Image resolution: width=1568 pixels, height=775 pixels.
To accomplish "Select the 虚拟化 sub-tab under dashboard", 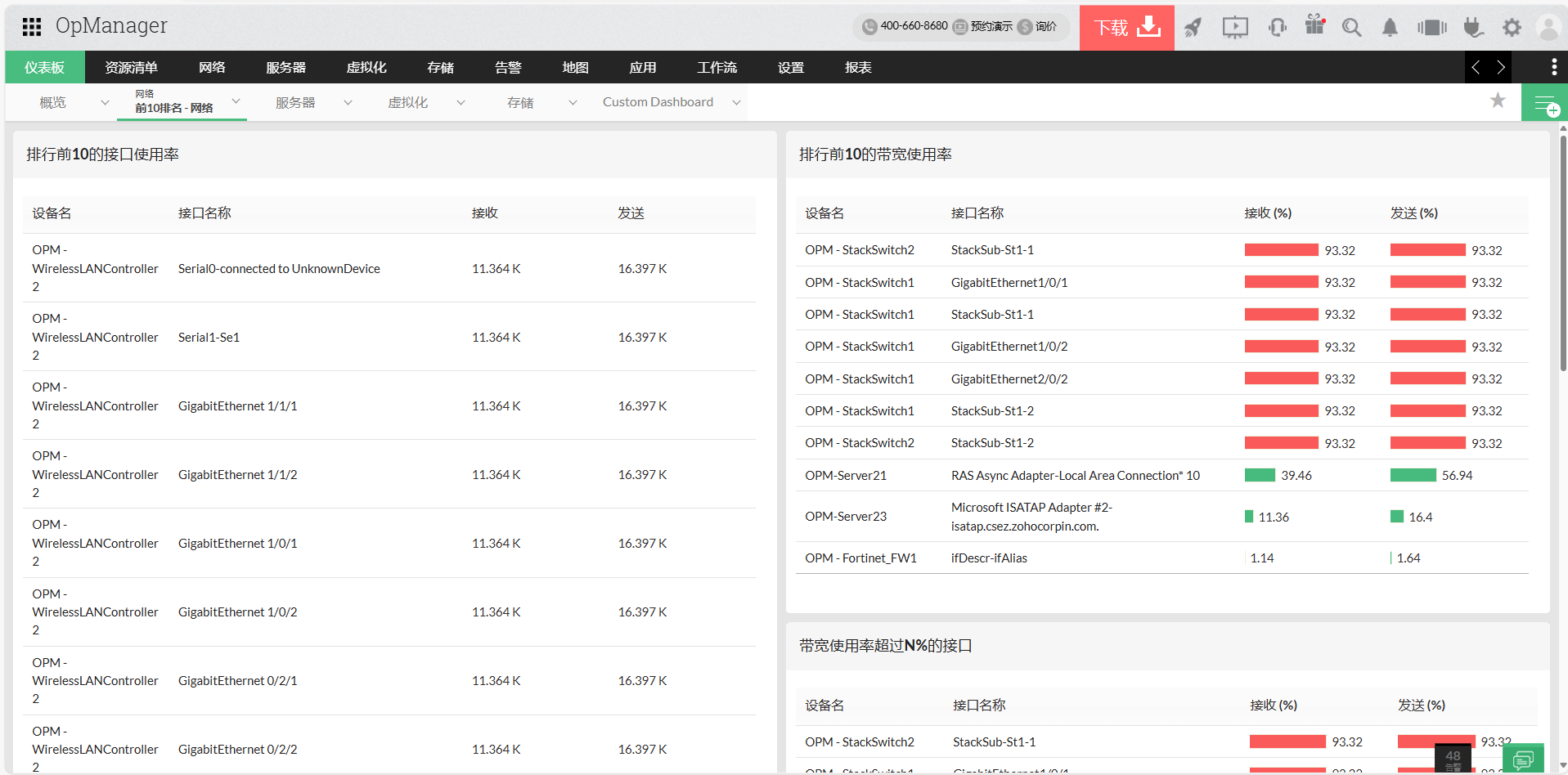I will pos(407,102).
